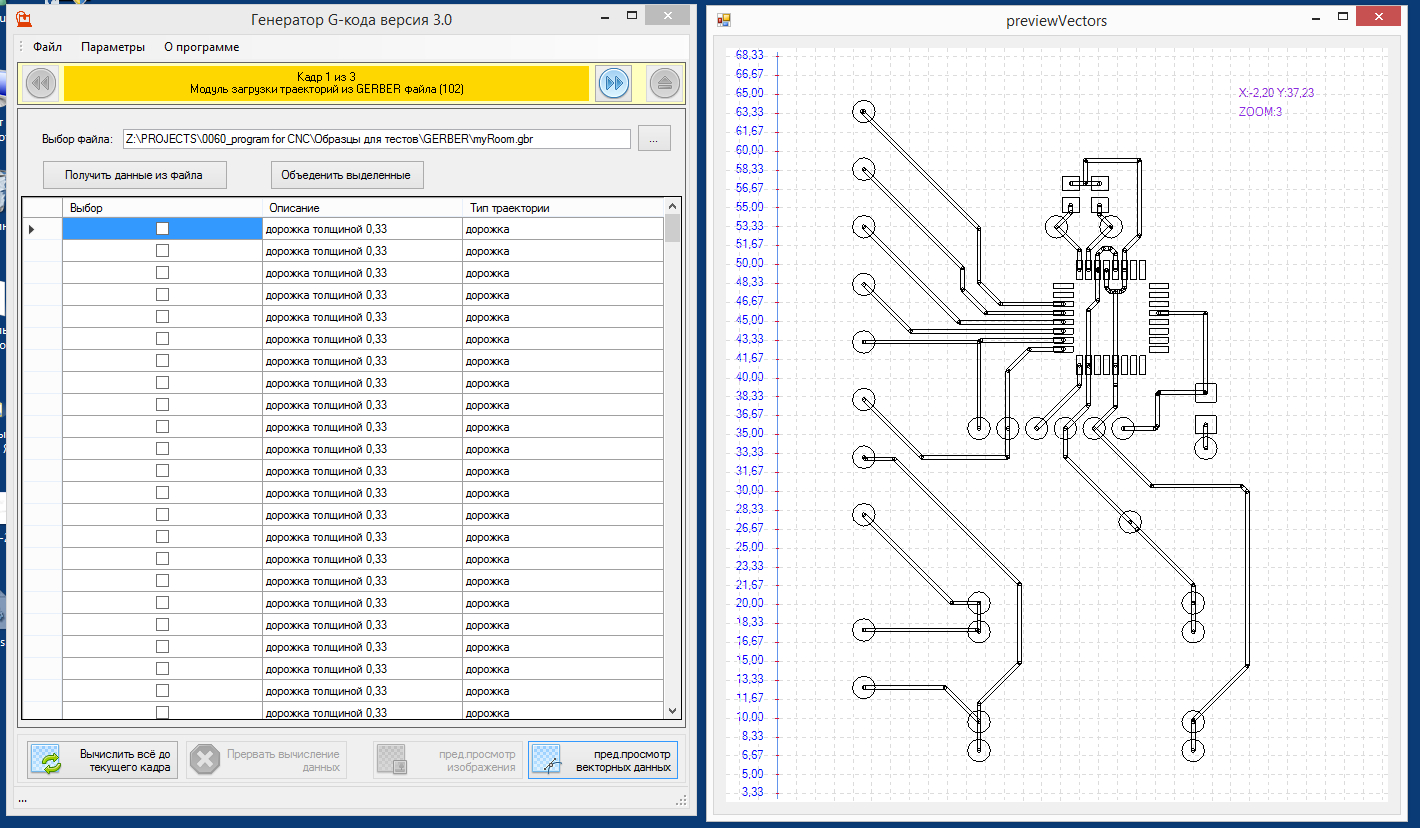
Task: Tick the checkbox in the second table row
Action: 162,251
